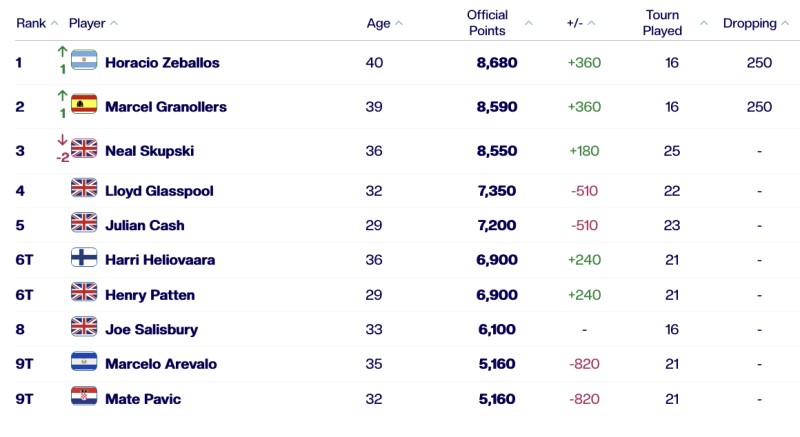Click the Finland flag beside Harri Heliovaara

pyautogui.click(x=84, y=258)
